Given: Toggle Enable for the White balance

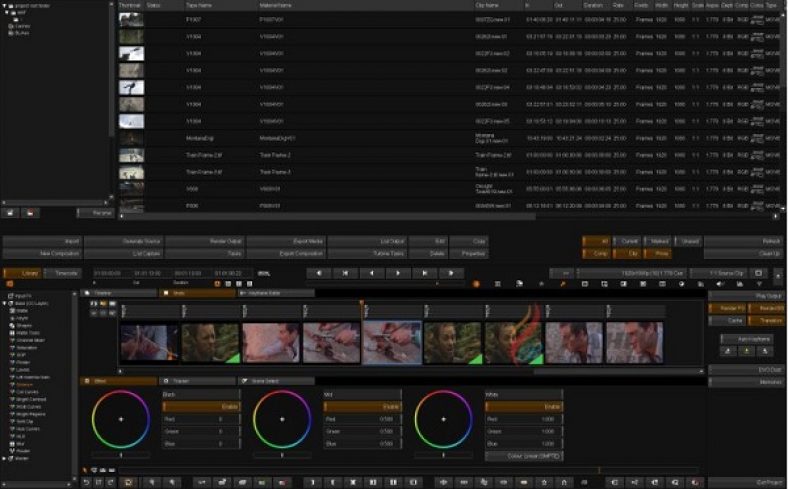Looking at the screenshot, I should pos(523,406).
